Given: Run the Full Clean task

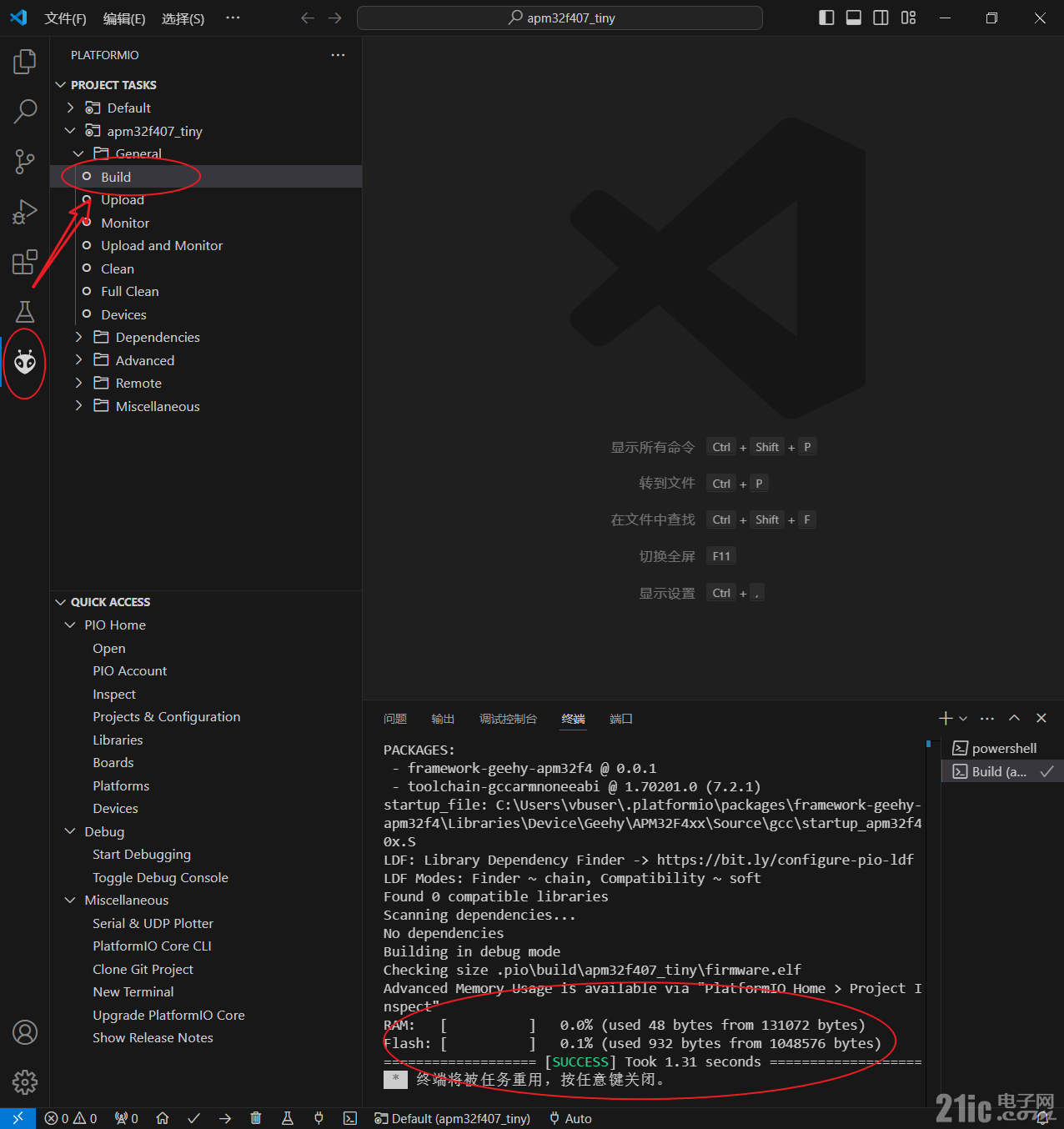Looking at the screenshot, I should click(206, 291).
